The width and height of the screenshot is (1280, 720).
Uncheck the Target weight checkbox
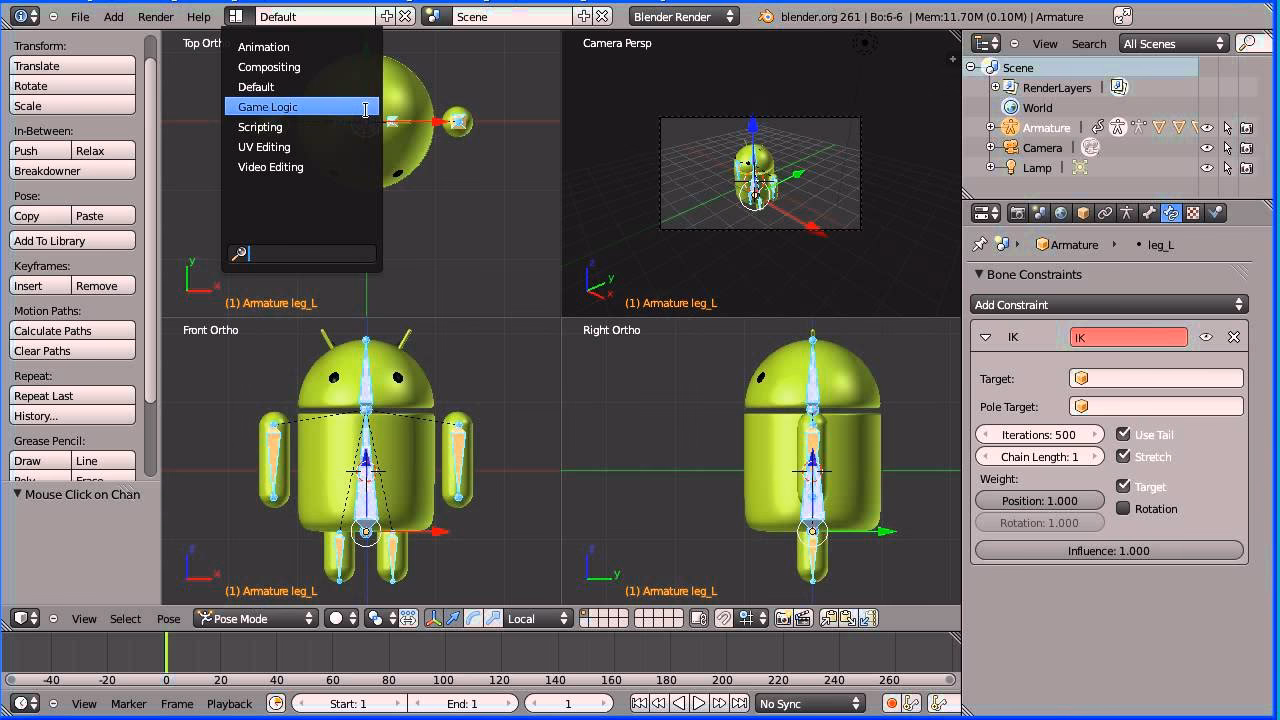(1123, 486)
